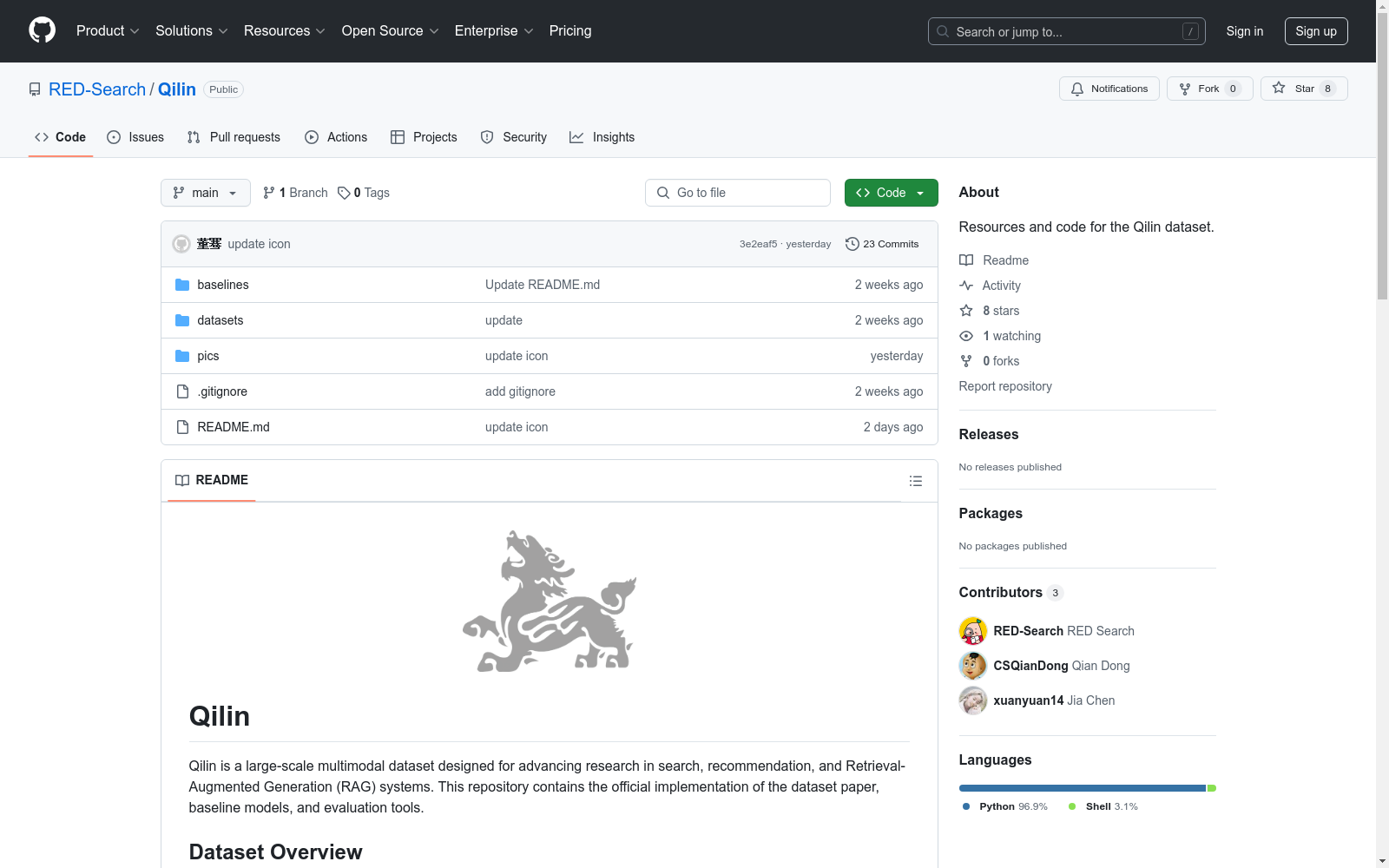Click the Shell 3.1% language link
This screenshot has height=868, width=1389.
click(x=1103, y=806)
